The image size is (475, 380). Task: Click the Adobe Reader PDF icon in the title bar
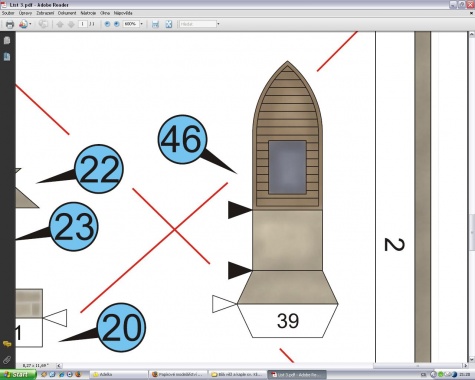[4, 5]
